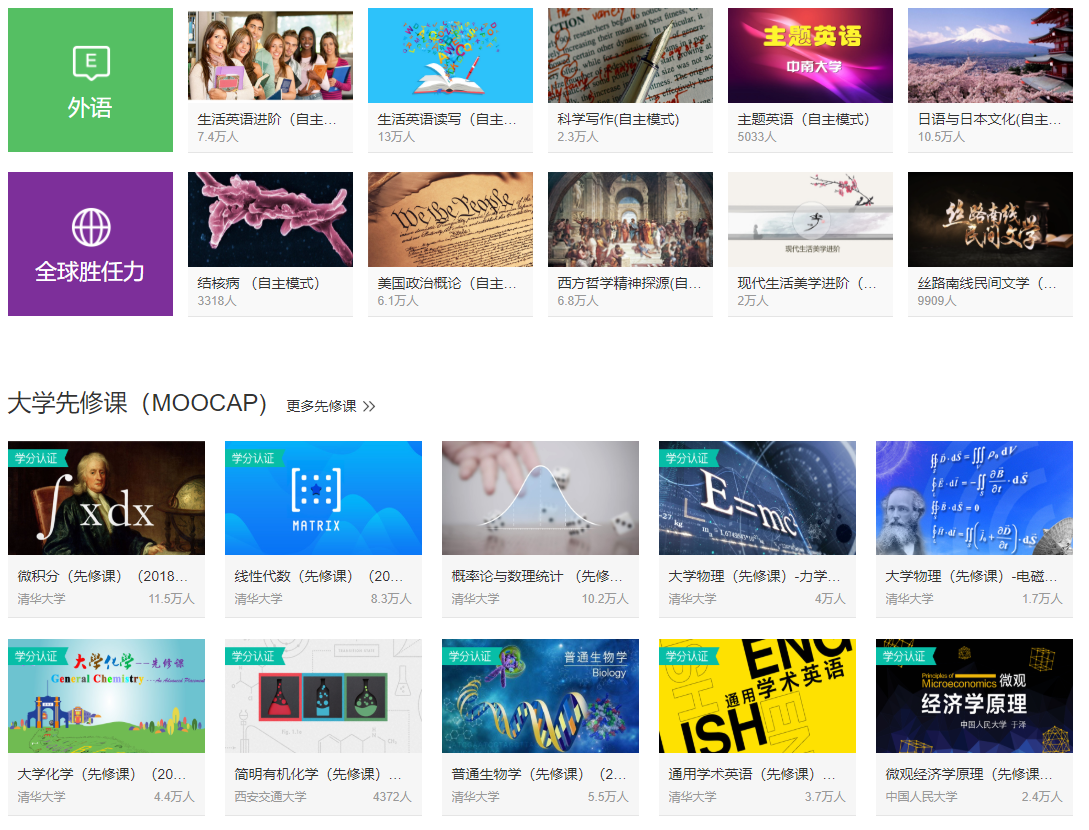Open the 全球胜任力 category tile
1089x830 pixels.
coord(90,244)
